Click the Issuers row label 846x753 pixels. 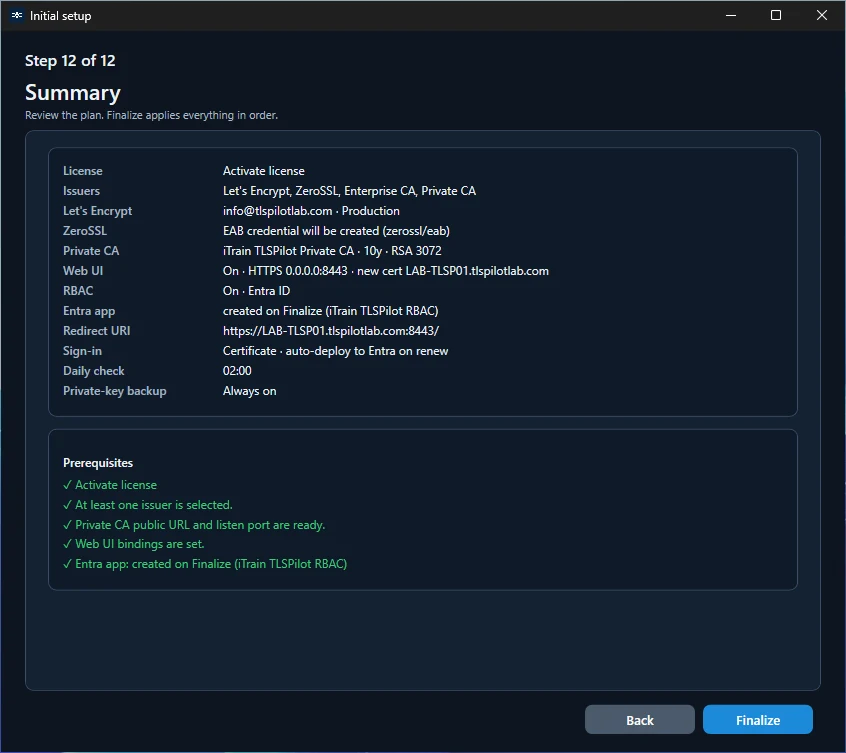click(x=81, y=191)
